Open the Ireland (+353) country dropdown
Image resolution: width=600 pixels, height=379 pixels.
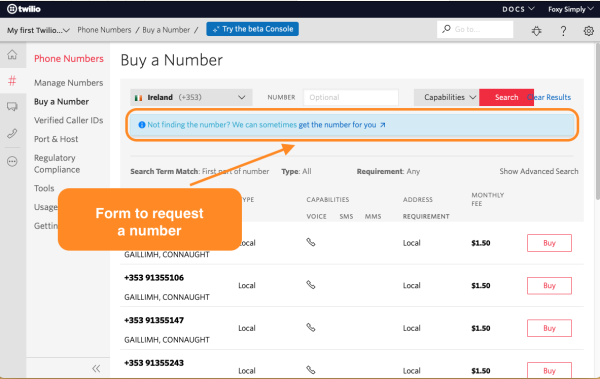[x=191, y=97]
